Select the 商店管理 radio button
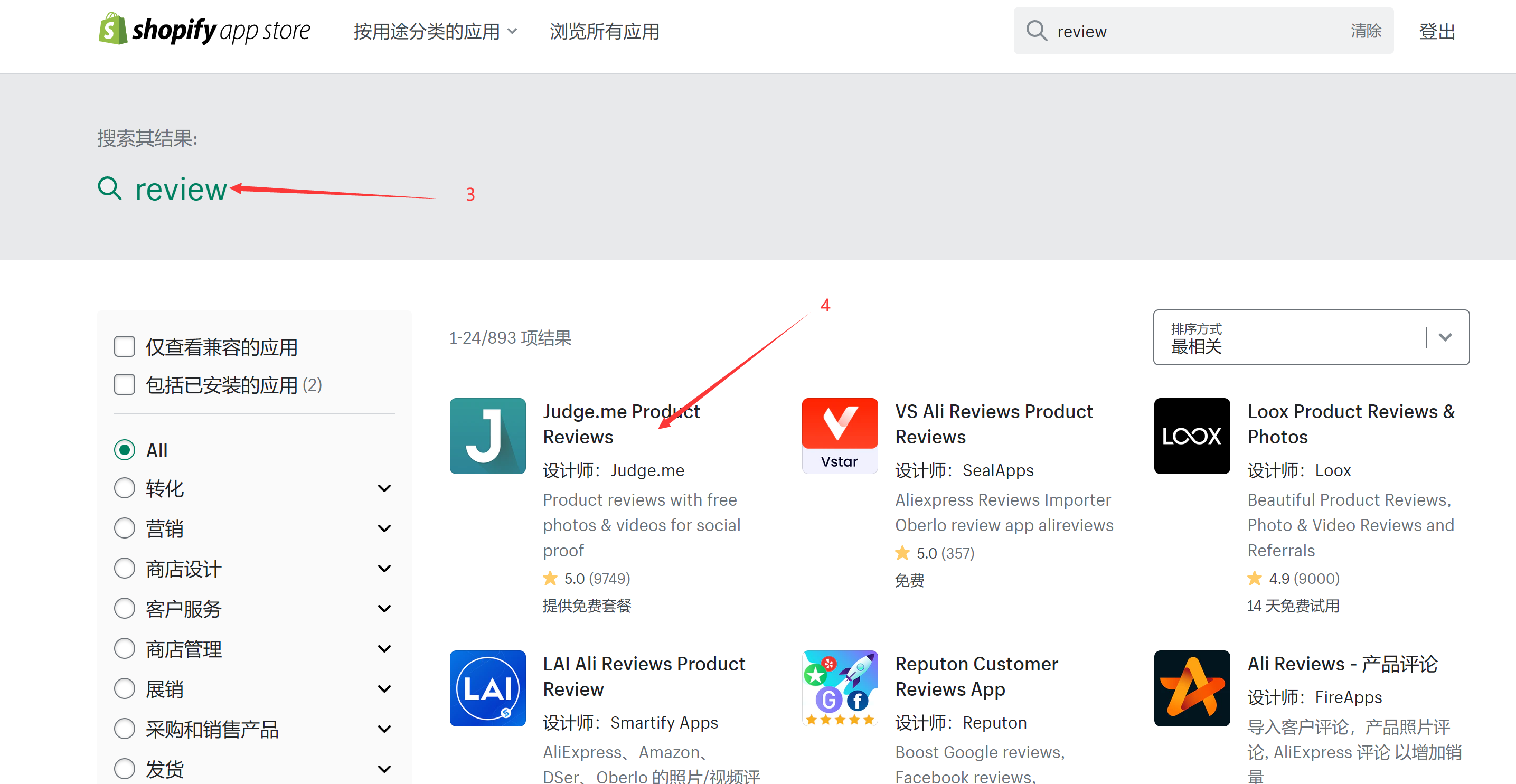This screenshot has height=784, width=1516. 124,648
